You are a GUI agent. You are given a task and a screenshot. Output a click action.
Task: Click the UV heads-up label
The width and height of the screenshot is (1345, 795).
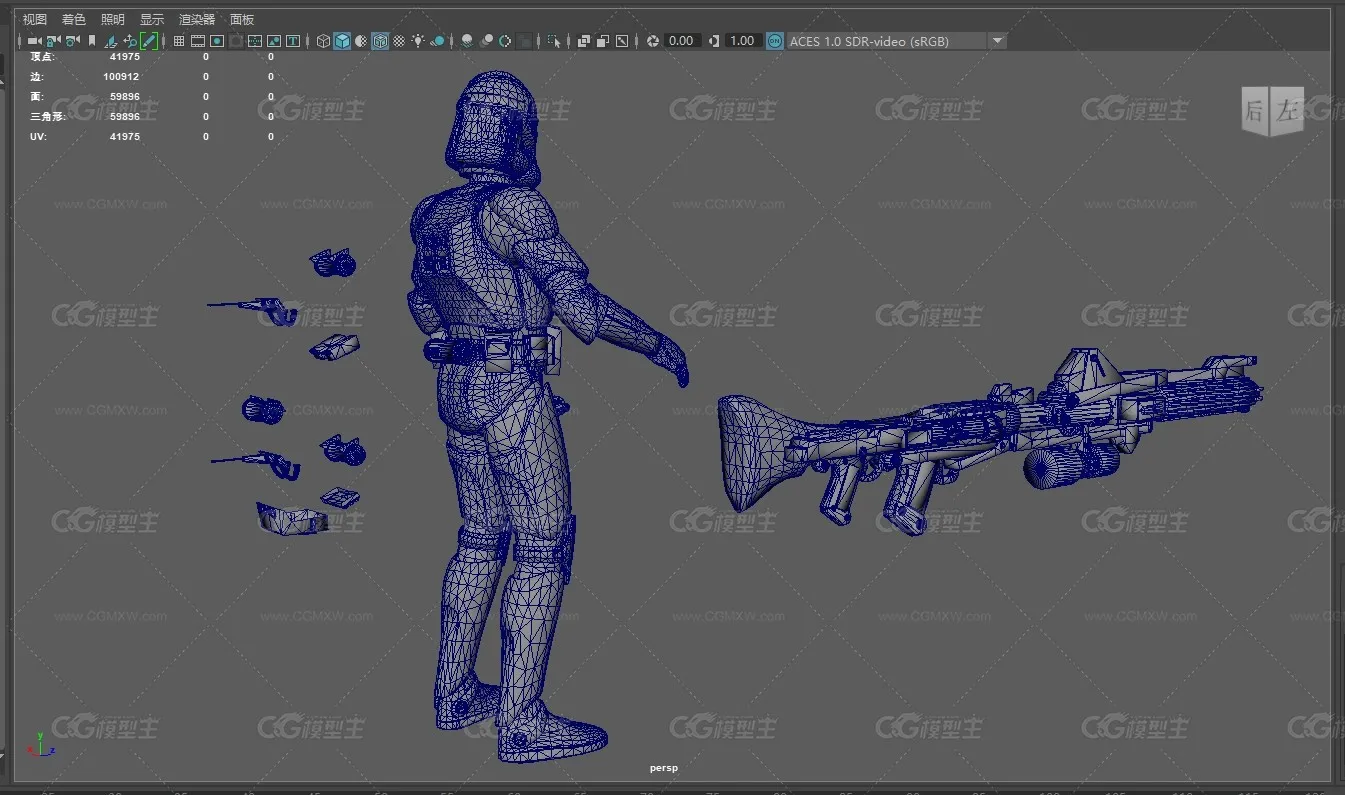point(38,137)
